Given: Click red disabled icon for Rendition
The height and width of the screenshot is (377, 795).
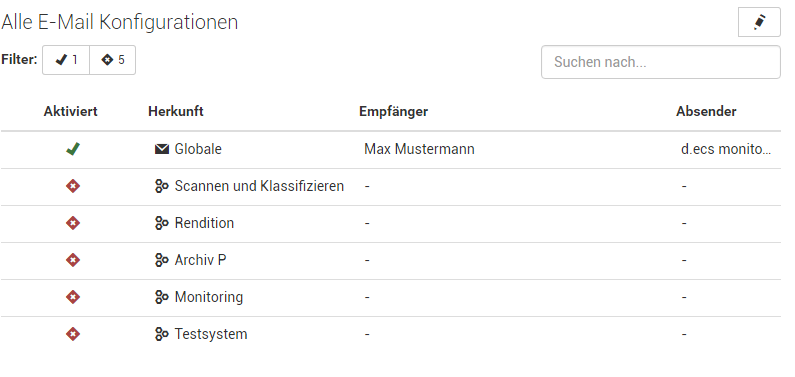Looking at the screenshot, I should point(73,223).
